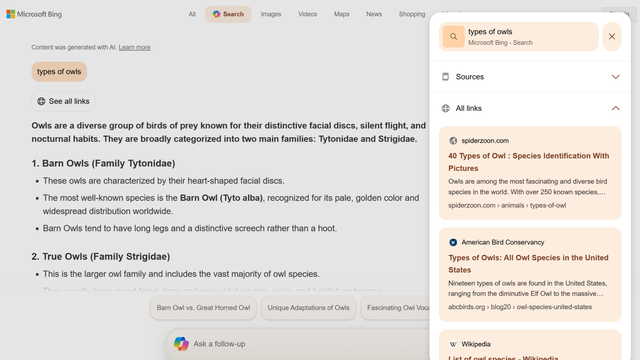Click the spiderzoon.com site favicon
The width and height of the screenshot is (640, 360).
click(x=453, y=141)
